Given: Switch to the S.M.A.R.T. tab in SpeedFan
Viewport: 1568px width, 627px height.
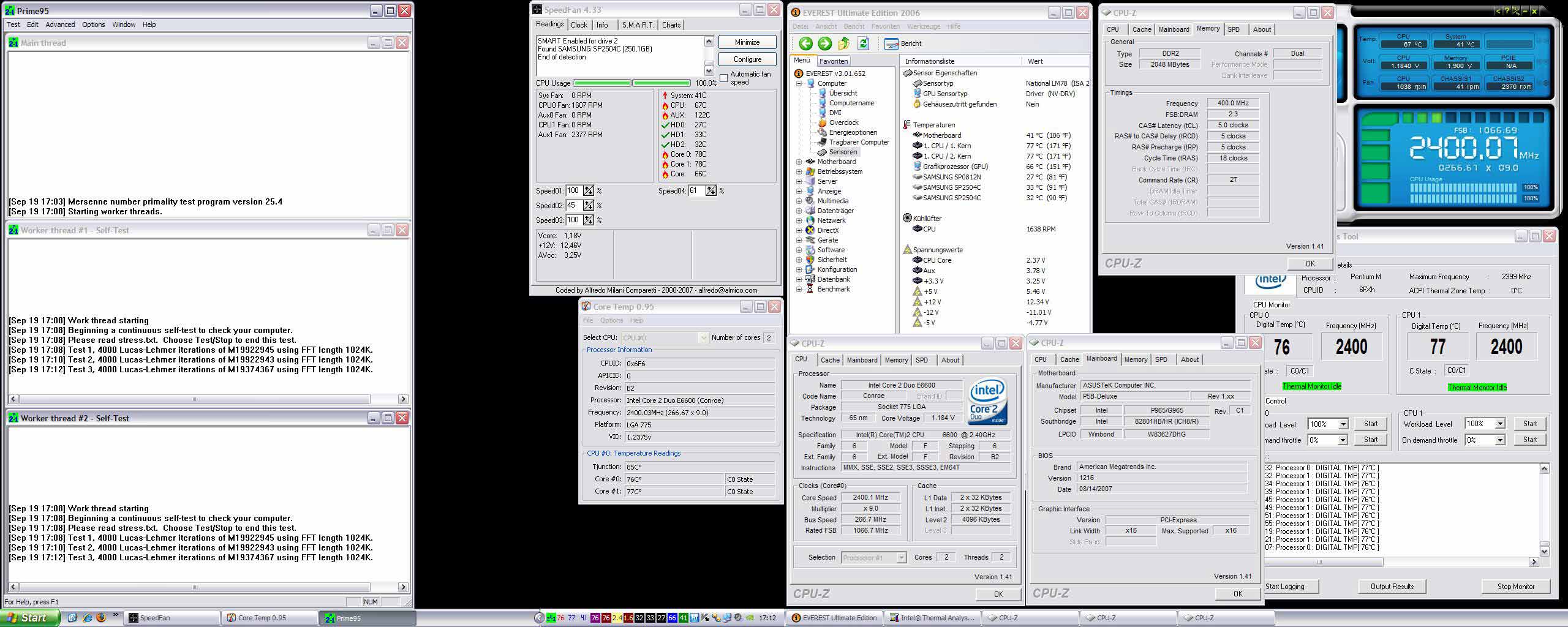Looking at the screenshot, I should (x=638, y=25).
